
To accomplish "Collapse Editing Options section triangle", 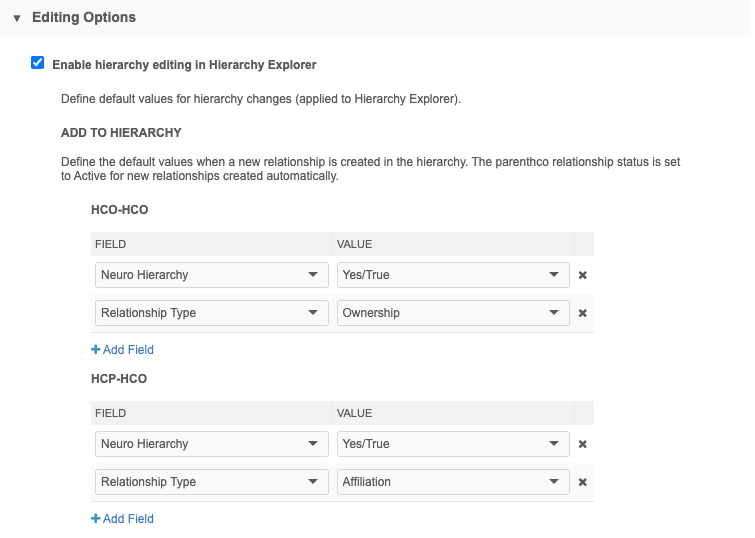I will click(x=17, y=18).
